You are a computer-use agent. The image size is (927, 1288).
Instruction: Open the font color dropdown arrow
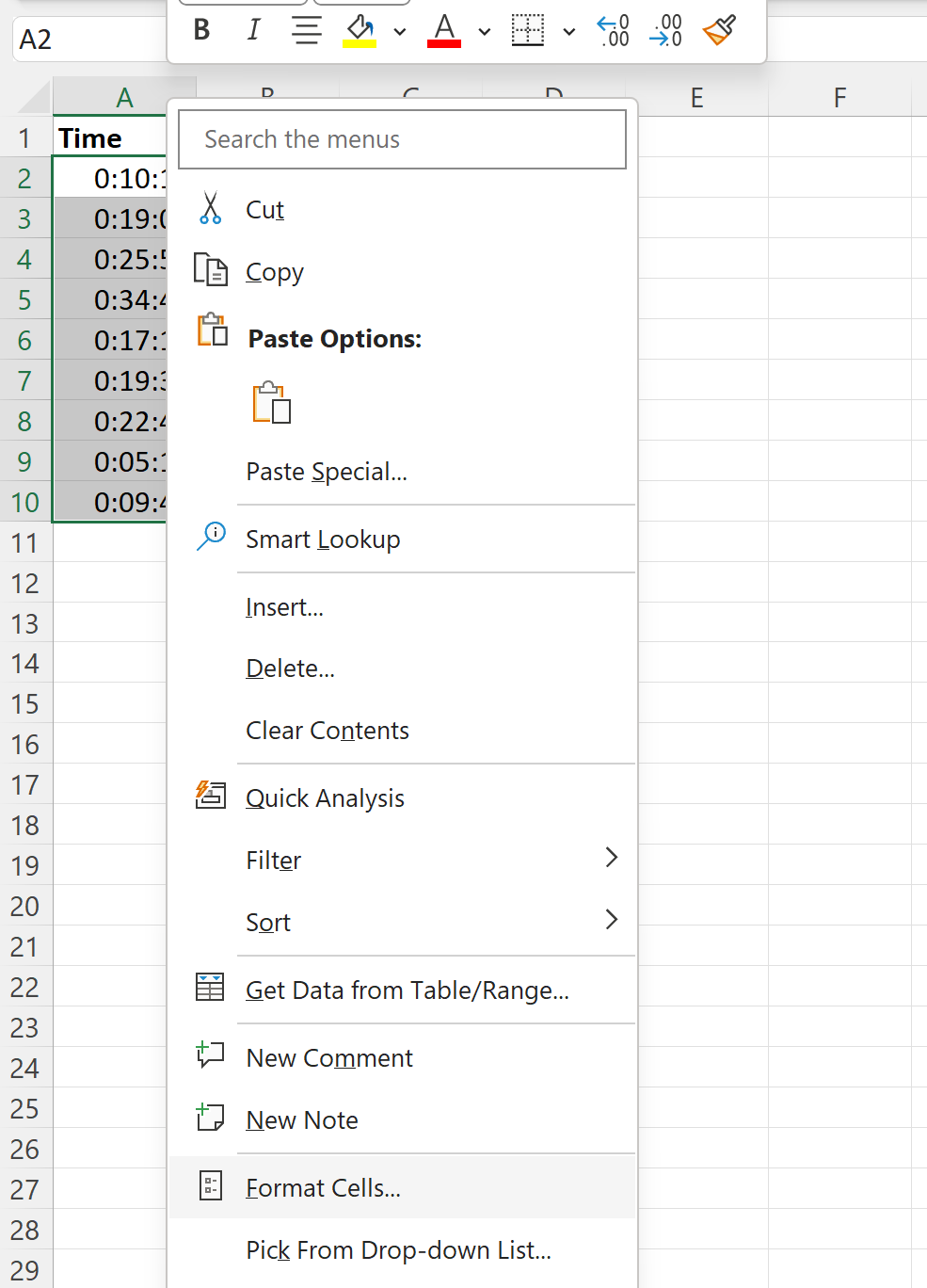485,31
